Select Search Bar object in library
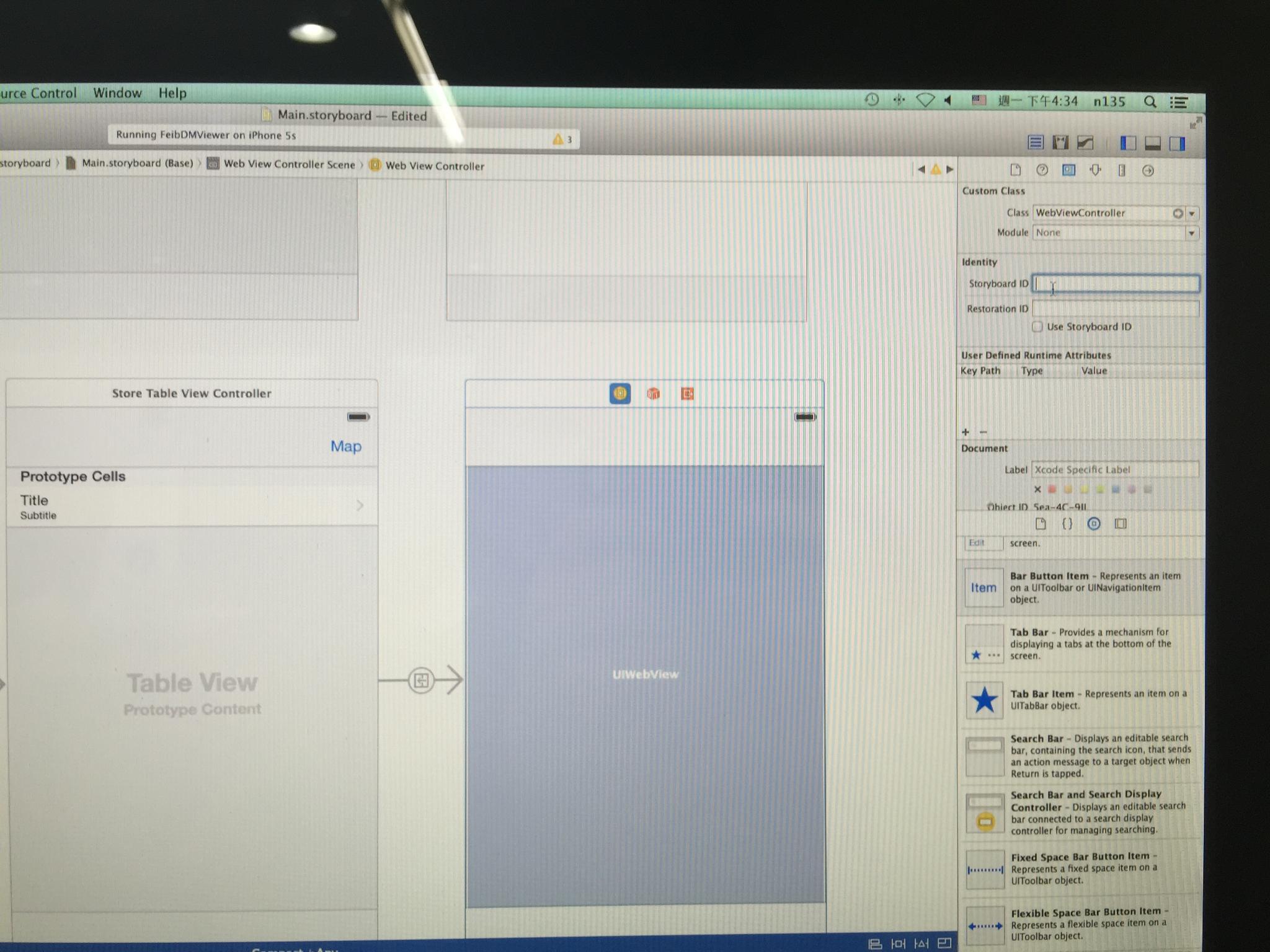Image resolution: width=1270 pixels, height=952 pixels. tap(1080, 756)
